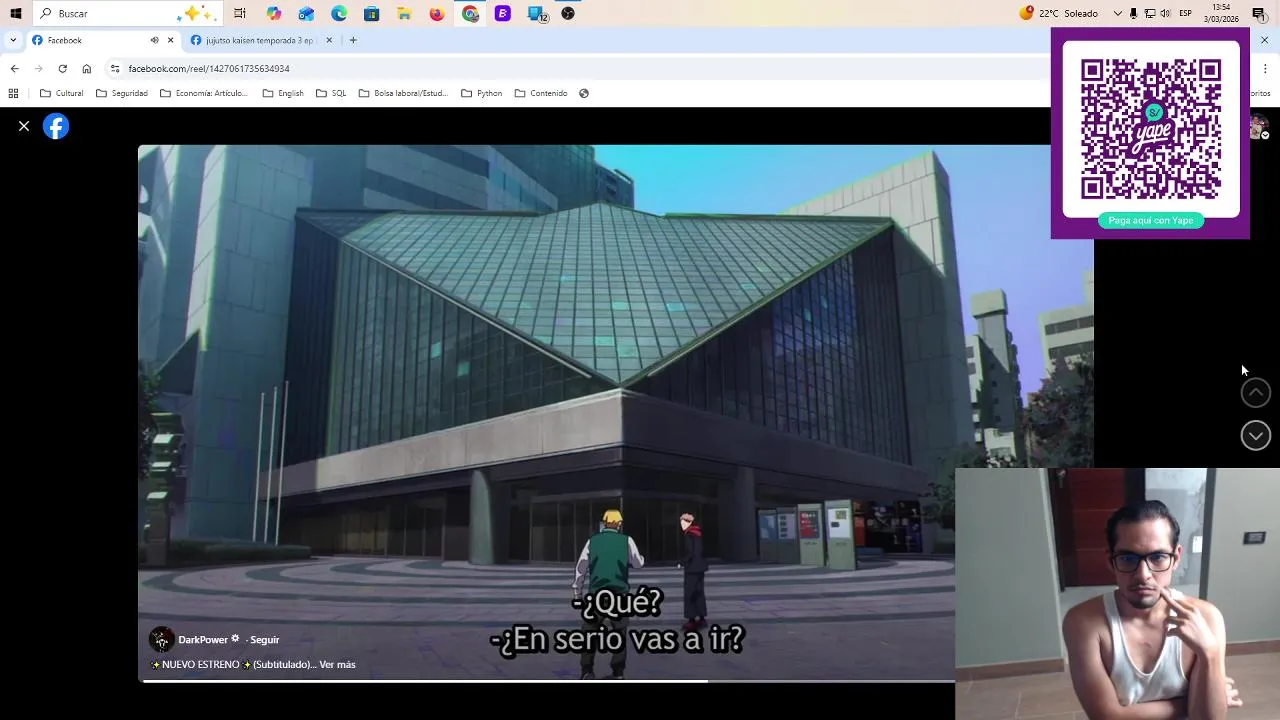
Task: Click the Buscar taskbar search box
Action: click(126, 13)
